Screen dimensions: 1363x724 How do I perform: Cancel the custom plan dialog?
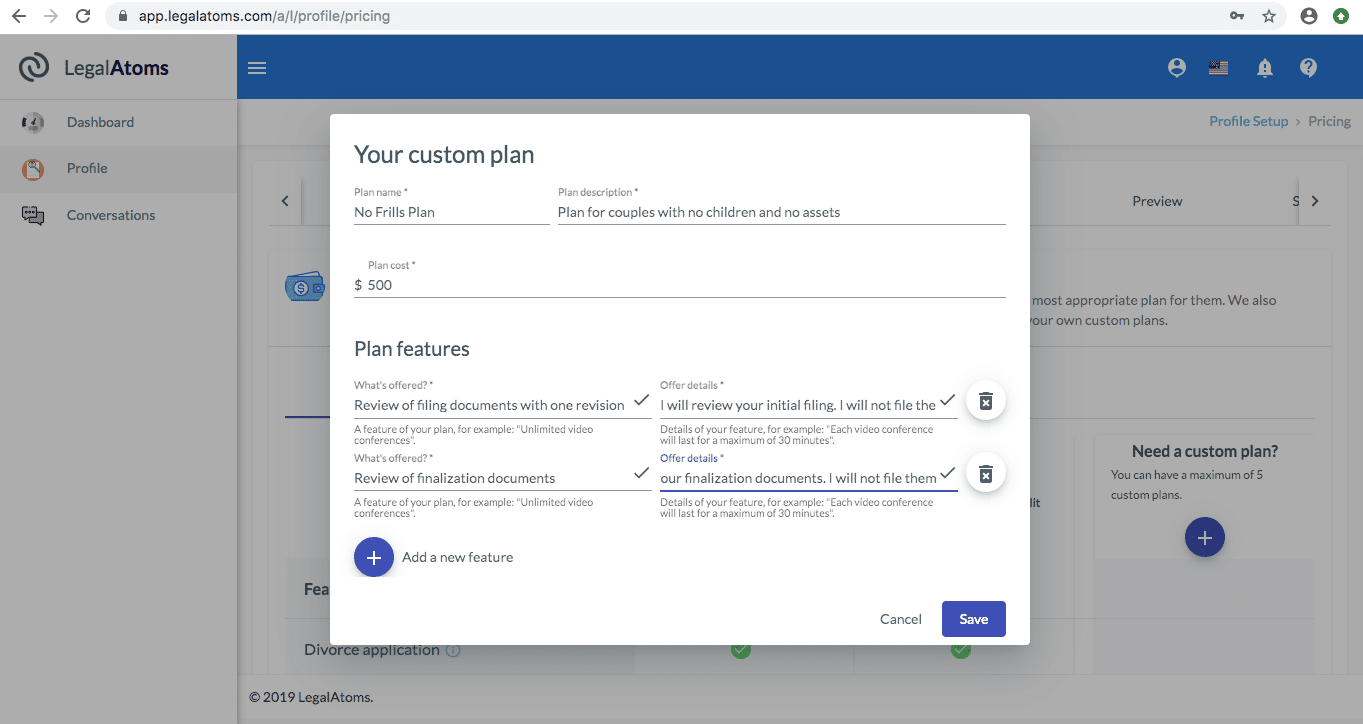point(899,618)
